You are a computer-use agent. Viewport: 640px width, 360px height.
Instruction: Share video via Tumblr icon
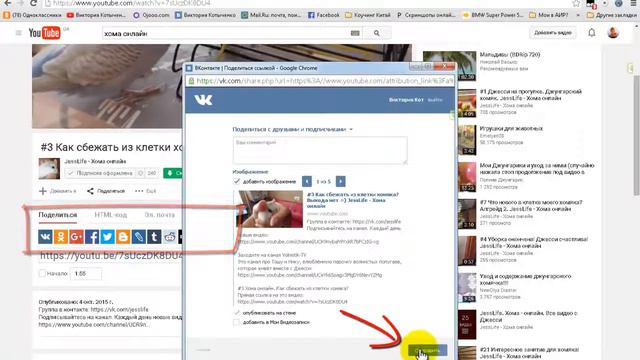pyautogui.click(x=154, y=236)
